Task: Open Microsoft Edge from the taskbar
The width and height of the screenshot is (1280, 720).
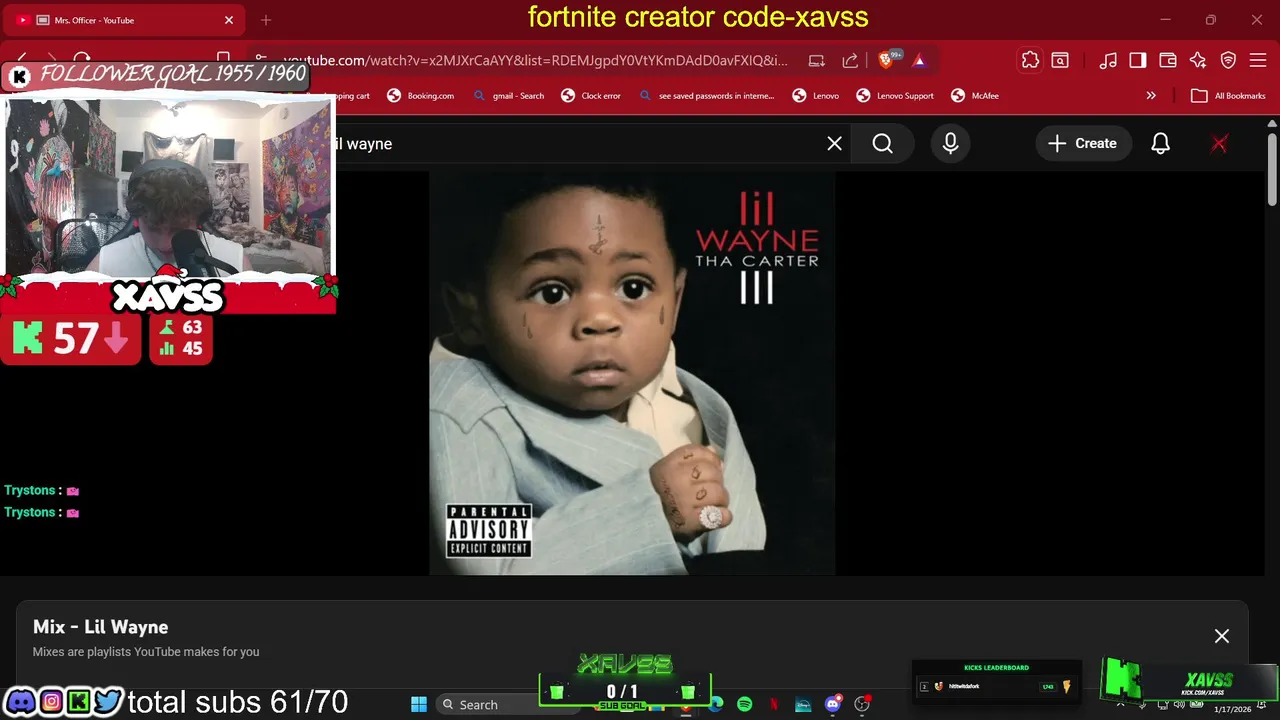Action: pos(716,705)
